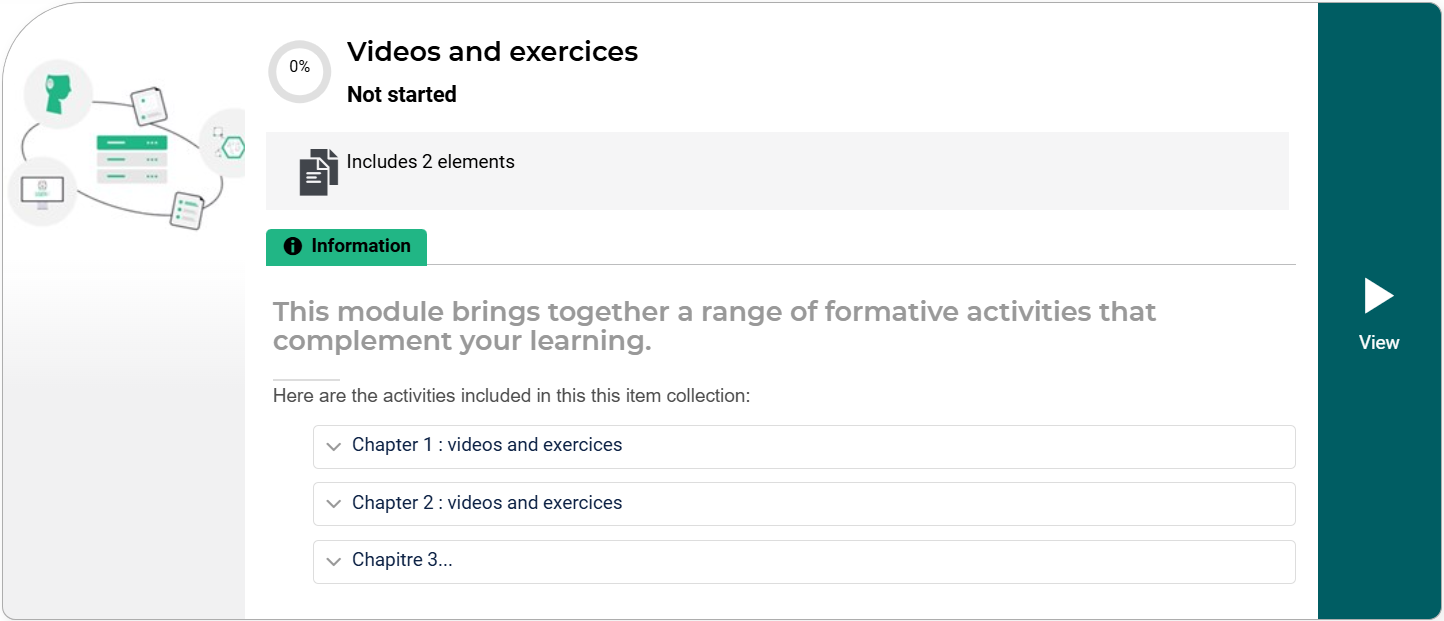Click the View label text
Screen dimensions: 1444x621
tap(1379, 342)
